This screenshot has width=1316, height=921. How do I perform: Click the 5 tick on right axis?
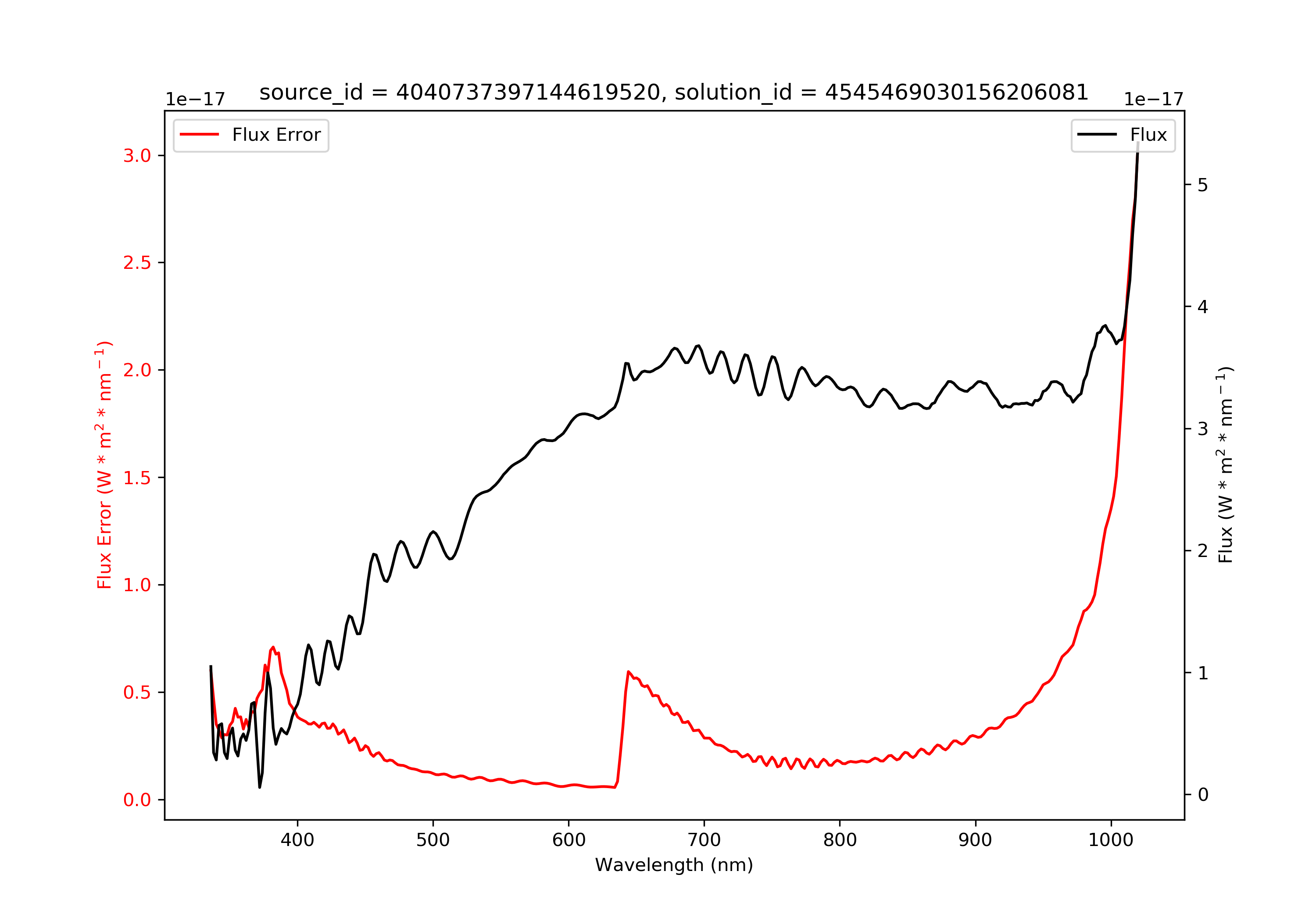[x=1203, y=185]
